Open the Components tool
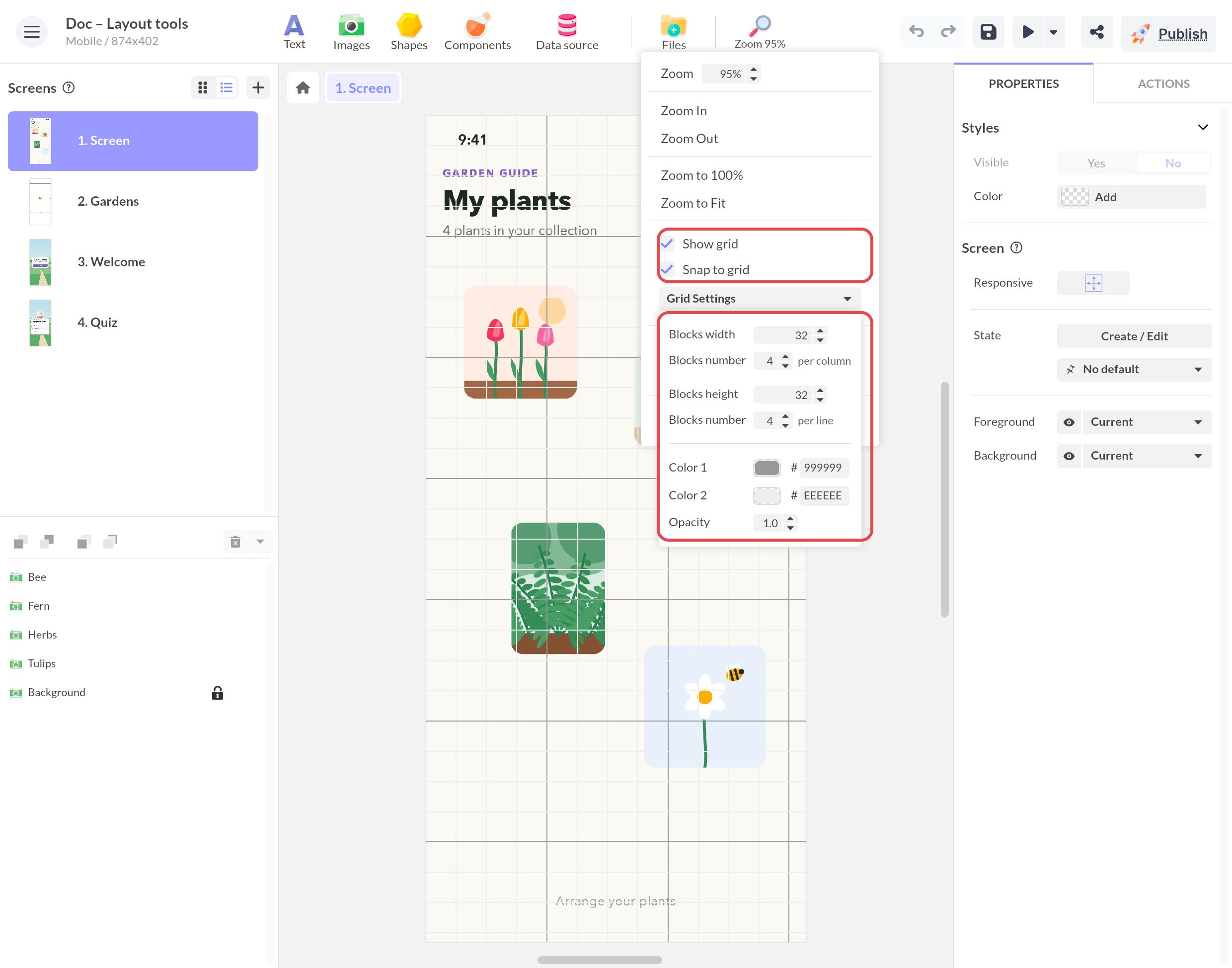 [477, 32]
